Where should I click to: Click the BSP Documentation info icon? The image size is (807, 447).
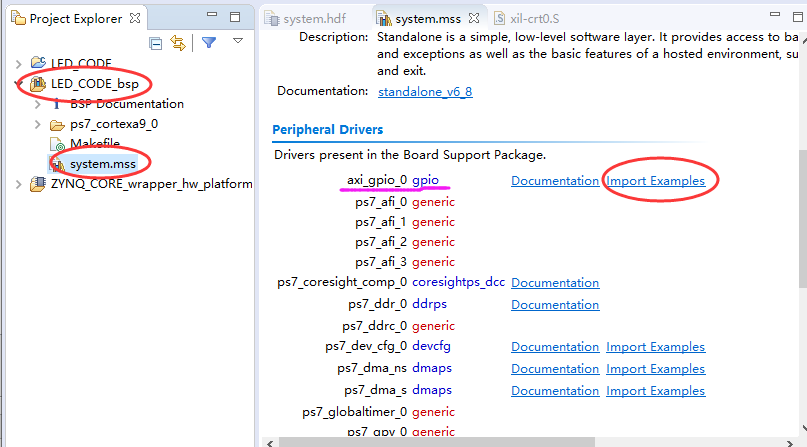pyautogui.click(x=57, y=104)
